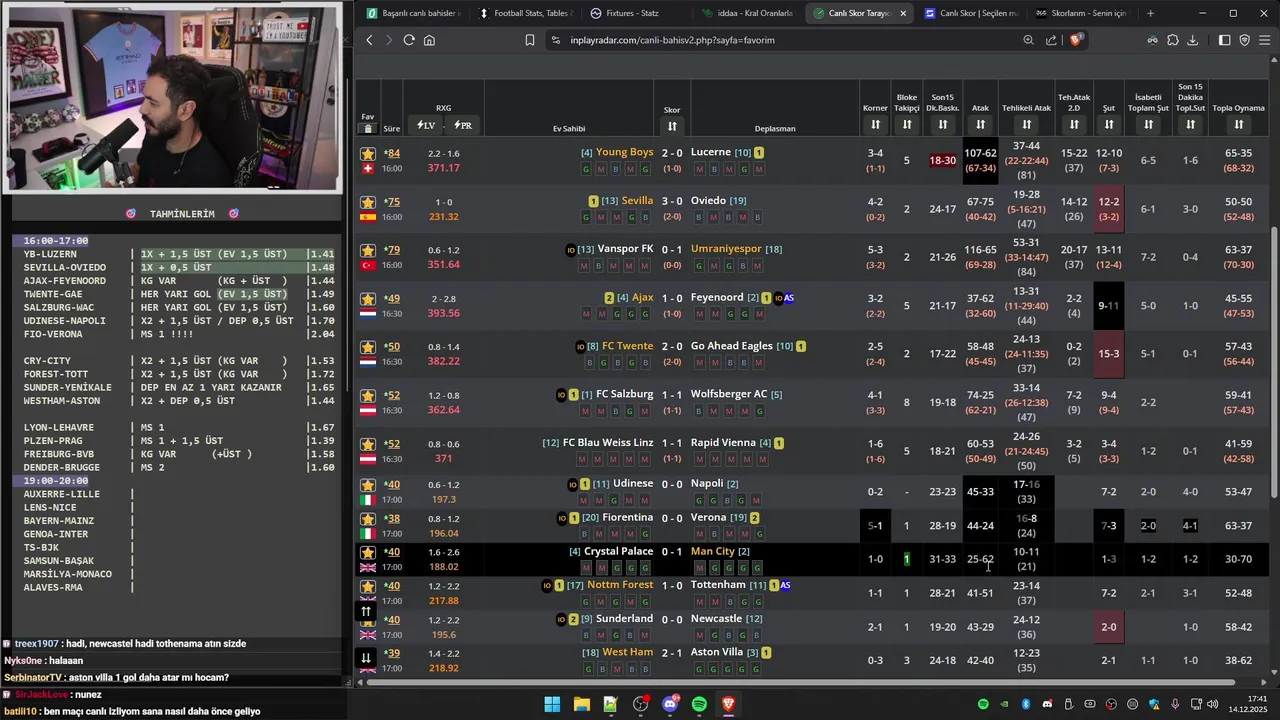The width and height of the screenshot is (1280, 720).
Task: Click the Young Boys team name
Action: coord(624,152)
